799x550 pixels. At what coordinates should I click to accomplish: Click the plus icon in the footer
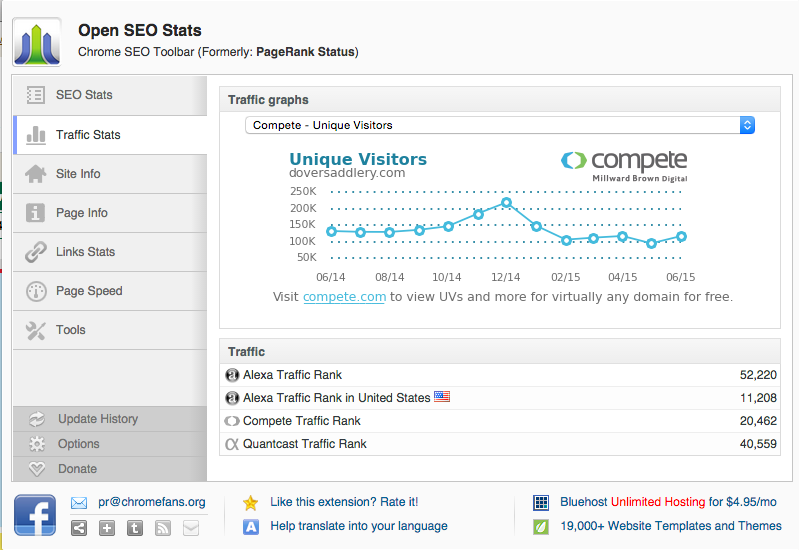[107, 528]
